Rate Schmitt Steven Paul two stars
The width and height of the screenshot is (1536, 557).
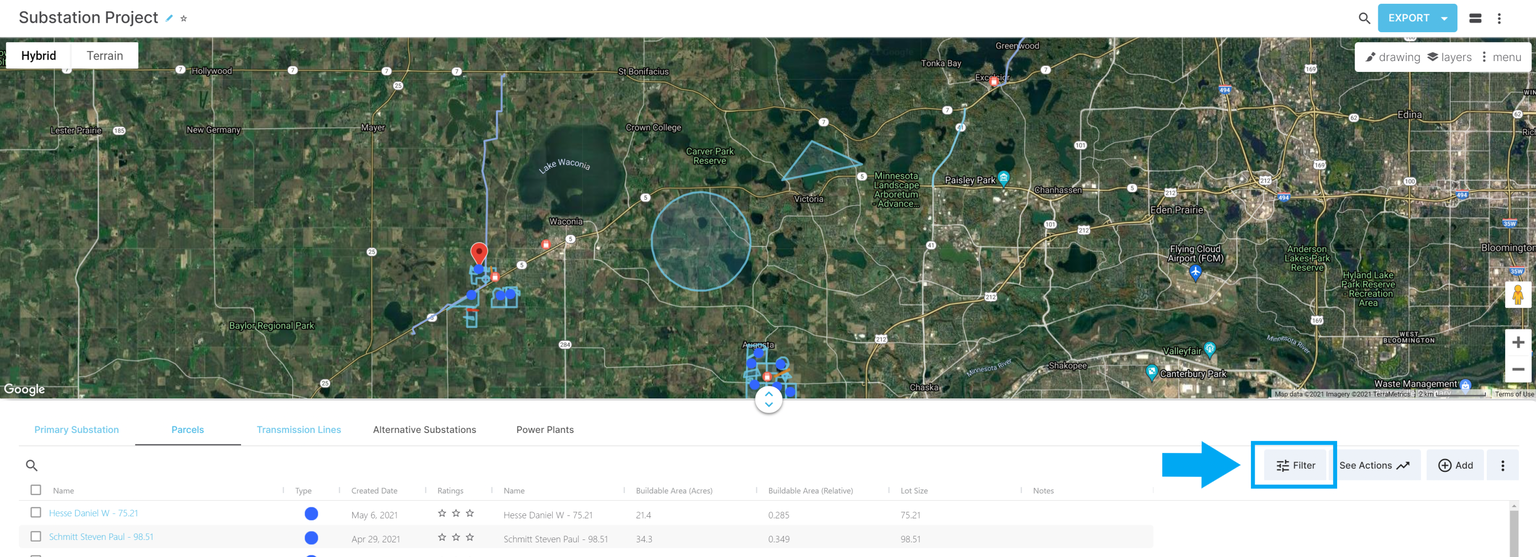pyautogui.click(x=456, y=537)
